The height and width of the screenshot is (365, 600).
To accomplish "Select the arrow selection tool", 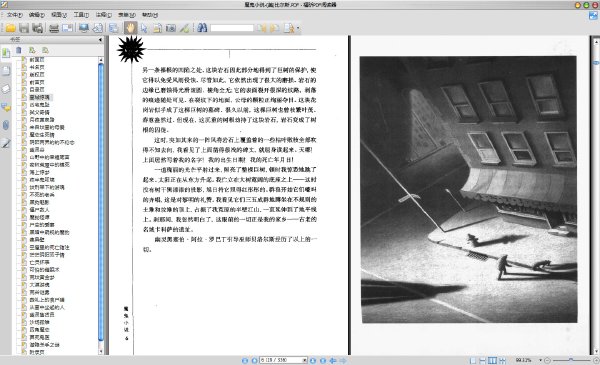I will (x=144, y=28).
